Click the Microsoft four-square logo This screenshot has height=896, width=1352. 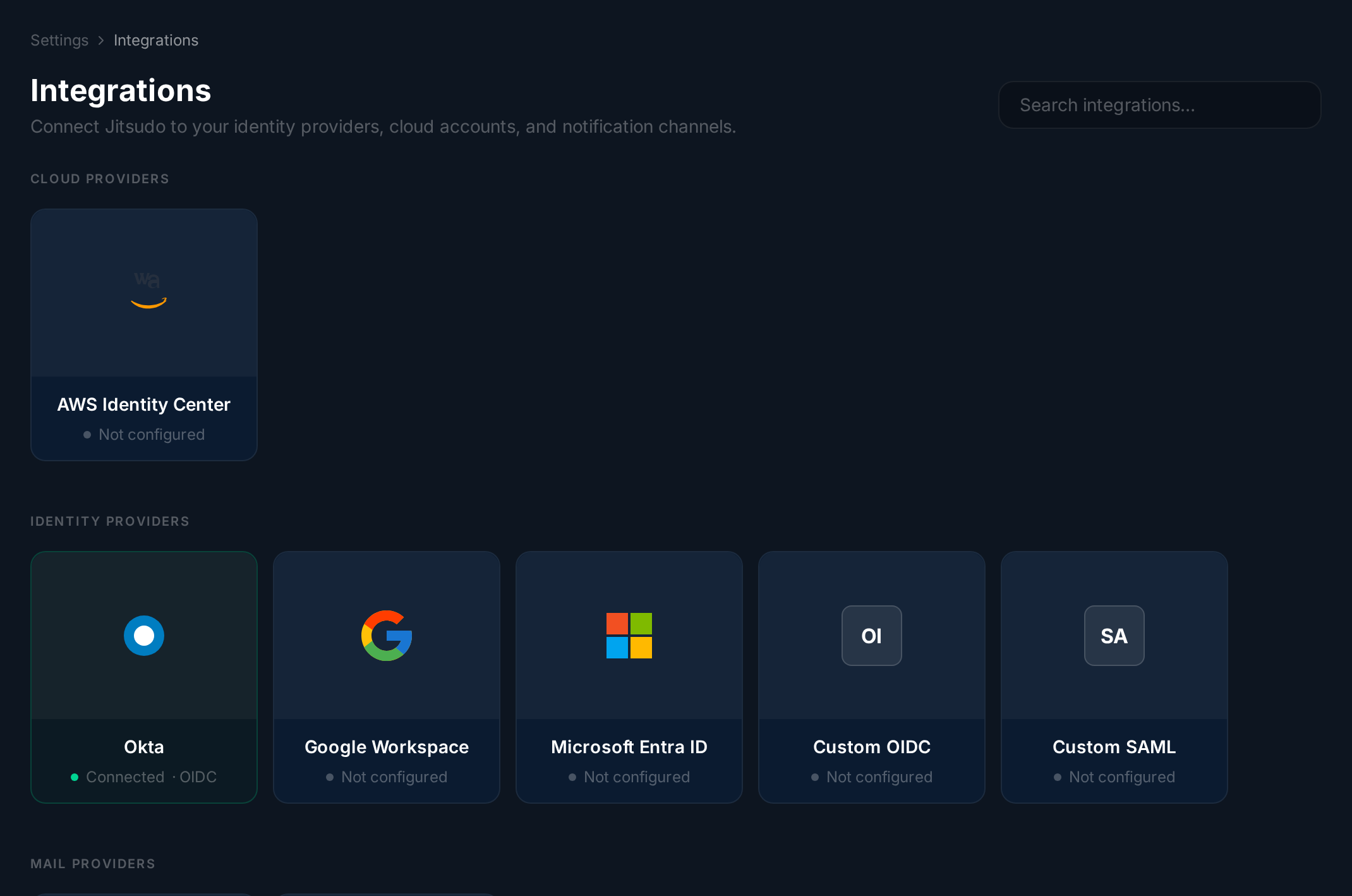(629, 636)
